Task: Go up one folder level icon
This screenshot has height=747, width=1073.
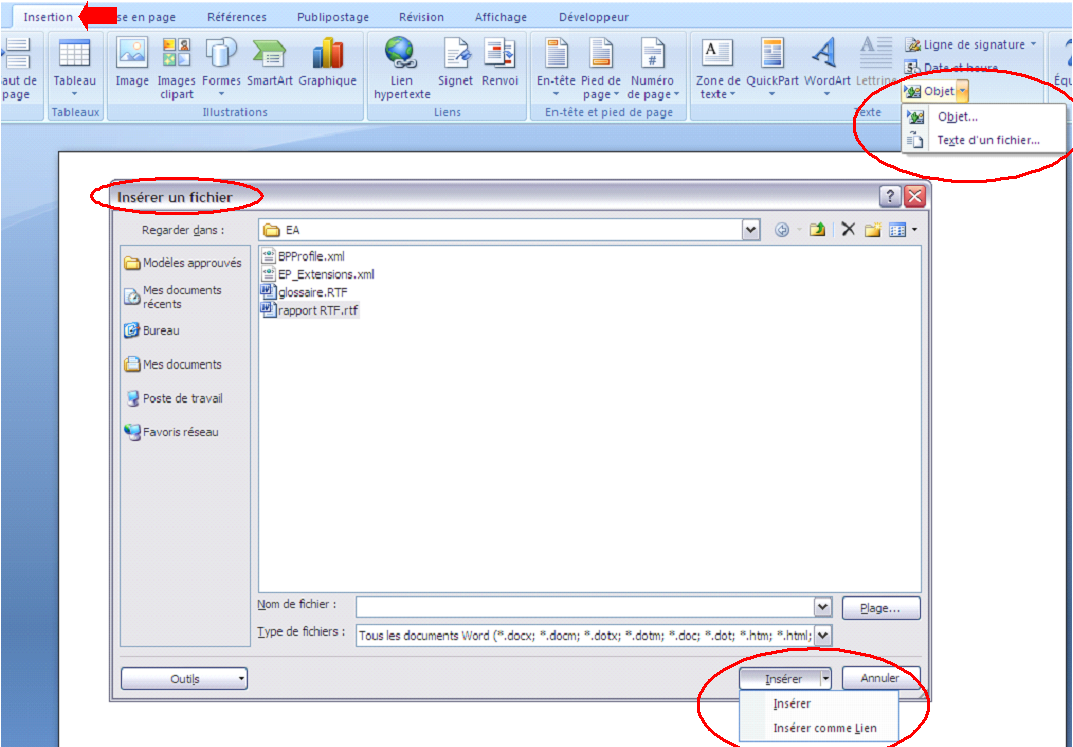Action: coord(817,230)
